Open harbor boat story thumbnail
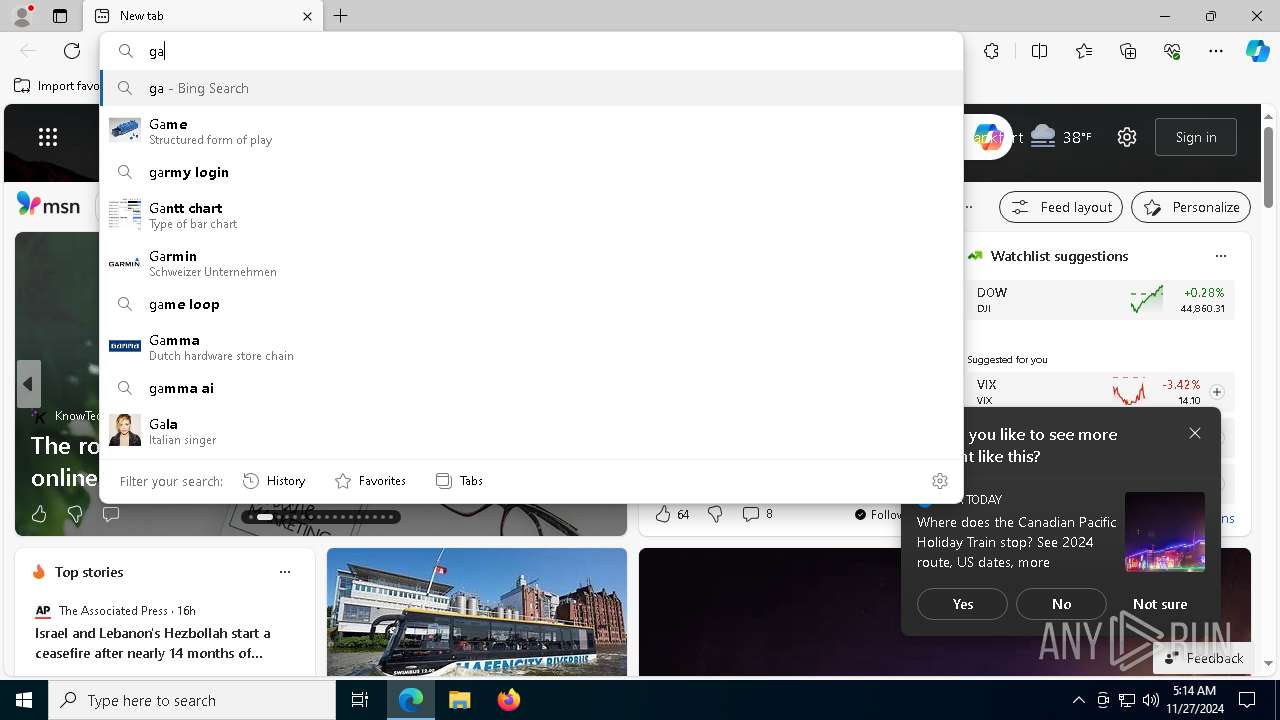 click(477, 612)
